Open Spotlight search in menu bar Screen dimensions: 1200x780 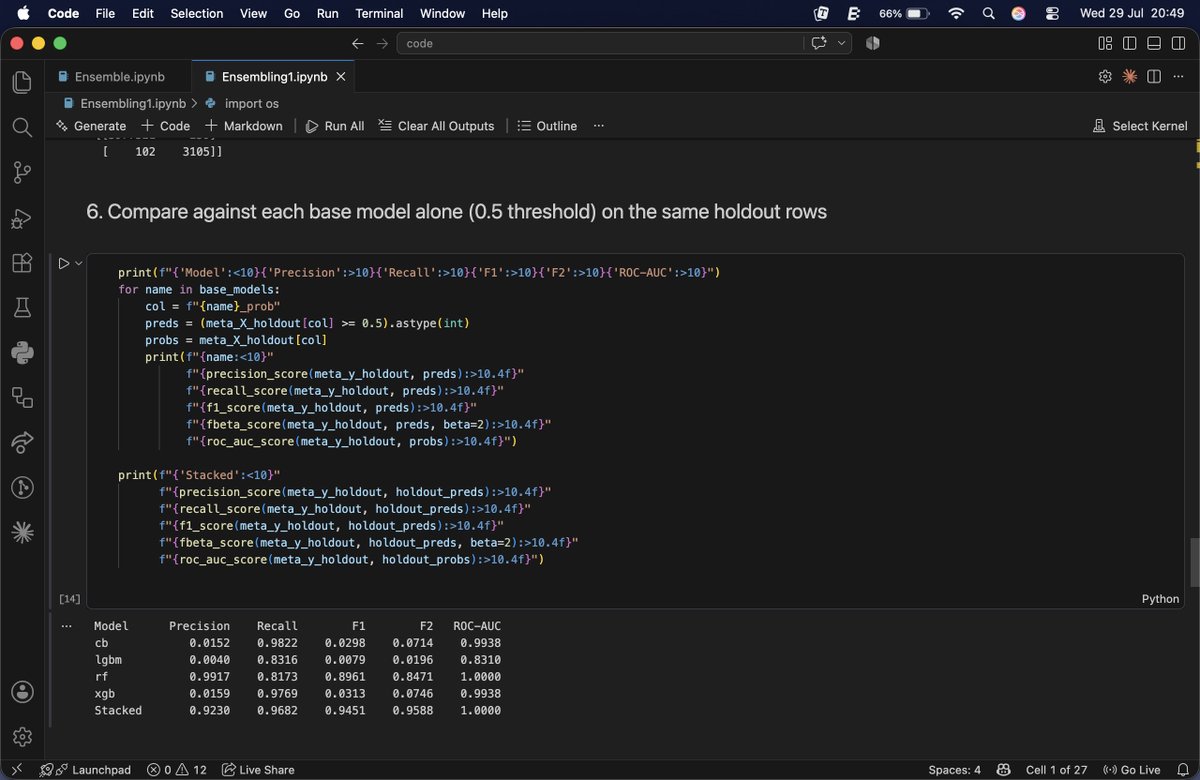tap(988, 13)
